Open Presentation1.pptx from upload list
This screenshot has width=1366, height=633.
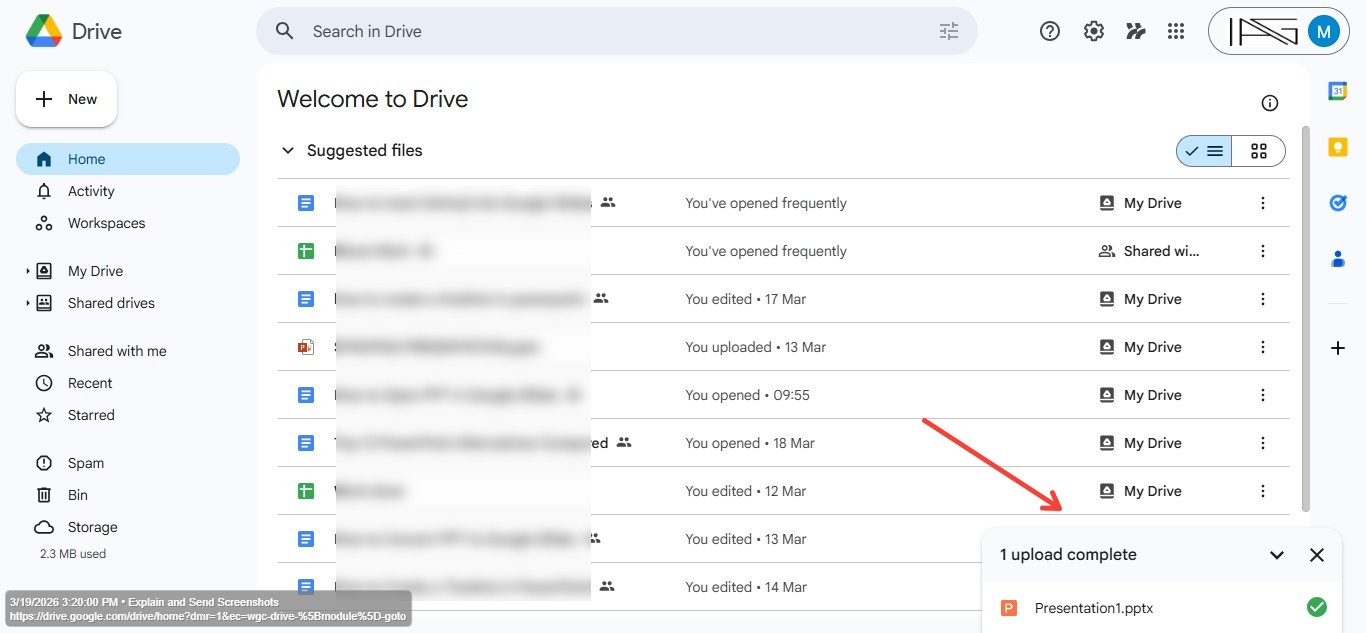pyautogui.click(x=1093, y=608)
